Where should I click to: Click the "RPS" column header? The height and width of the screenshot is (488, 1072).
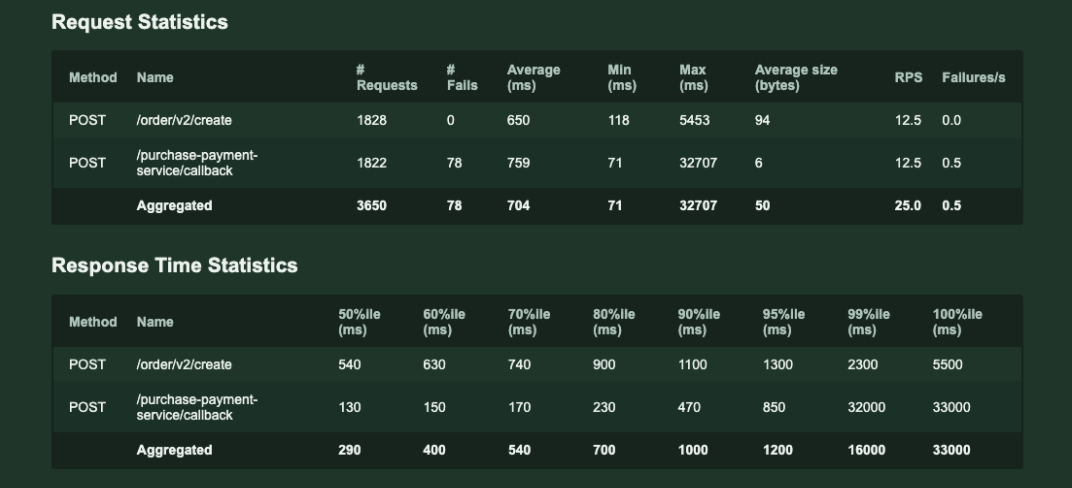[x=908, y=78]
